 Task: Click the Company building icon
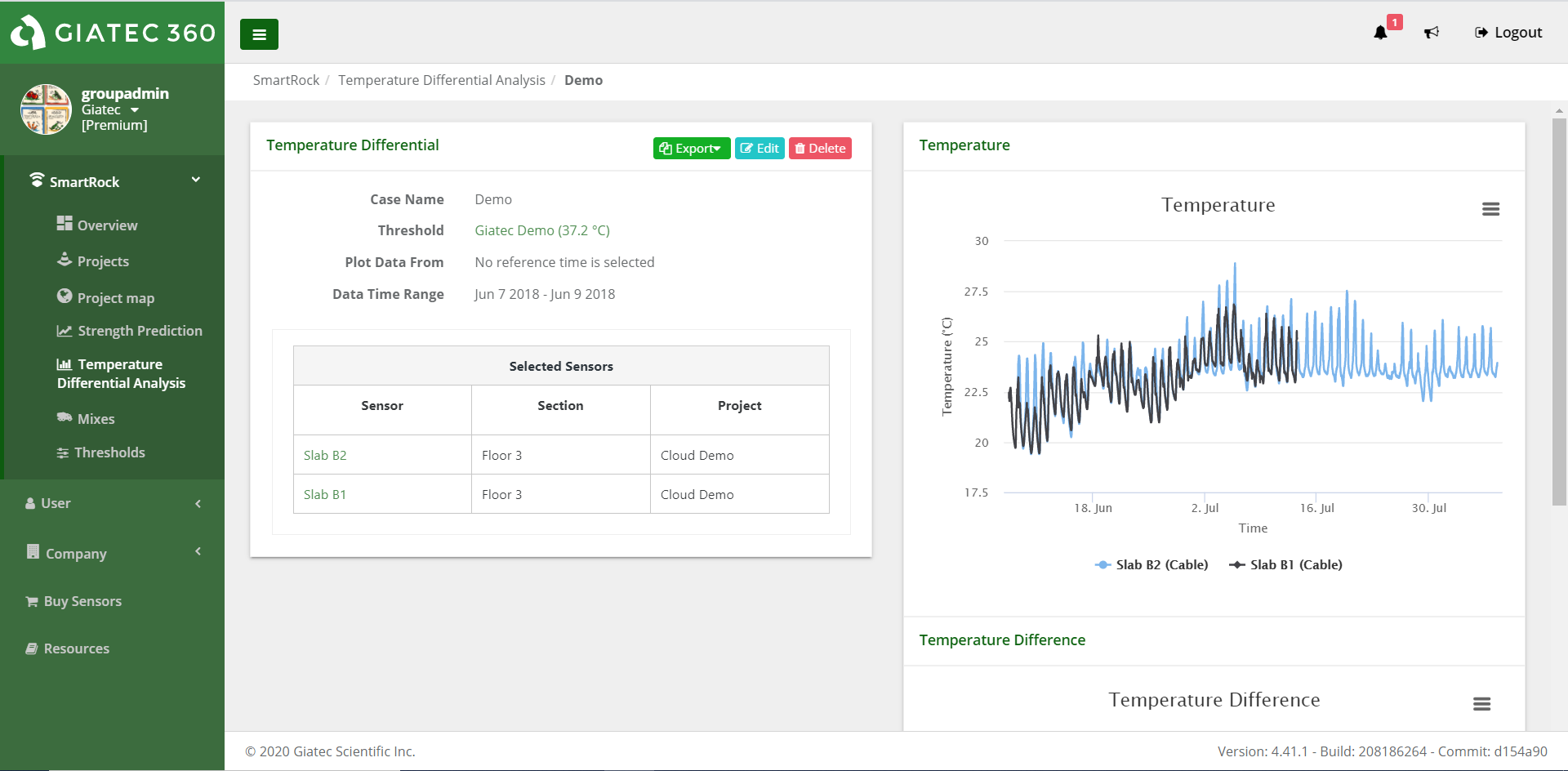[x=33, y=551]
